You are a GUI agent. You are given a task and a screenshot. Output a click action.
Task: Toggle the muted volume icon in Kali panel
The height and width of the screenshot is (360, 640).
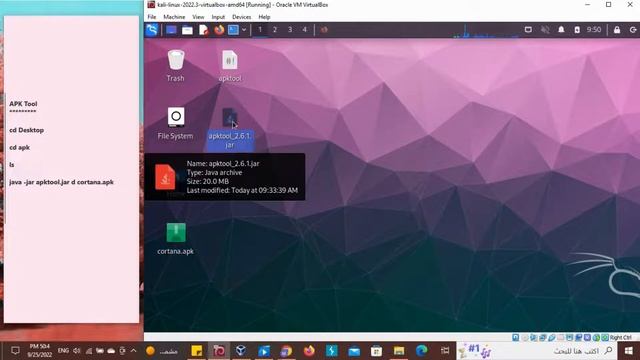tap(545, 30)
